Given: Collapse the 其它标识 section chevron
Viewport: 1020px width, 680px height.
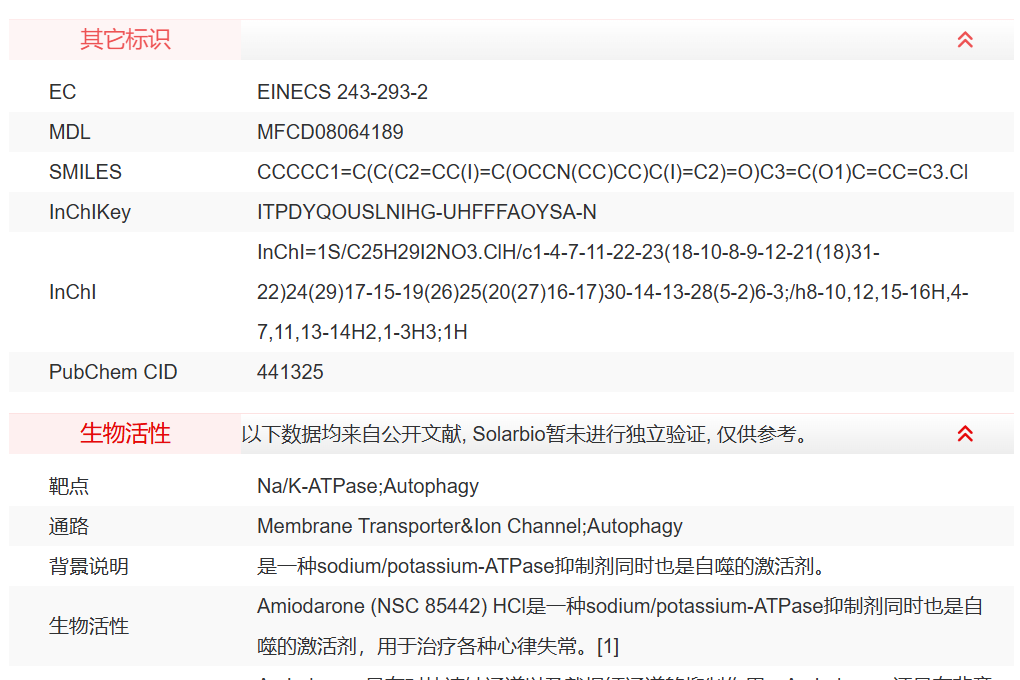Looking at the screenshot, I should [x=965, y=40].
